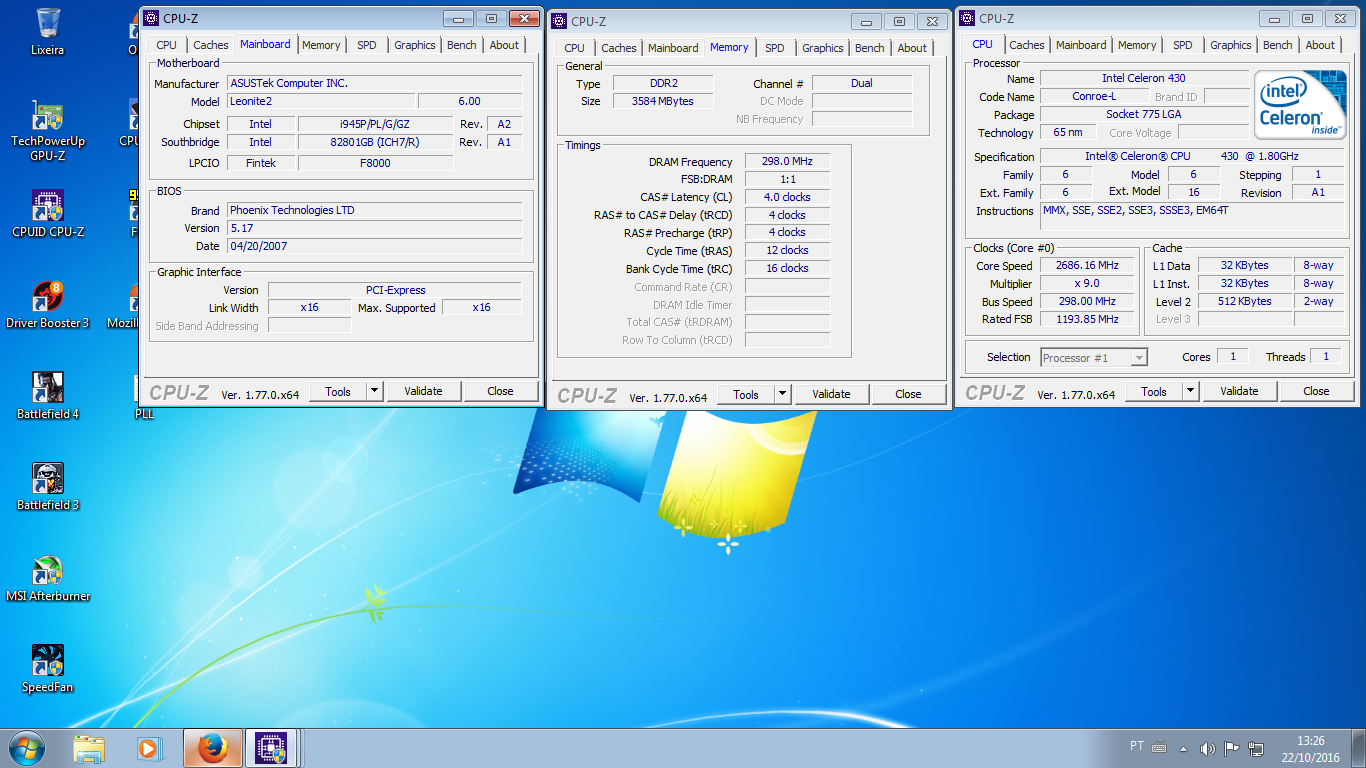The width and height of the screenshot is (1366, 768).
Task: Click the 1193.85 MHz Rated FSB value
Action: coord(1086,319)
